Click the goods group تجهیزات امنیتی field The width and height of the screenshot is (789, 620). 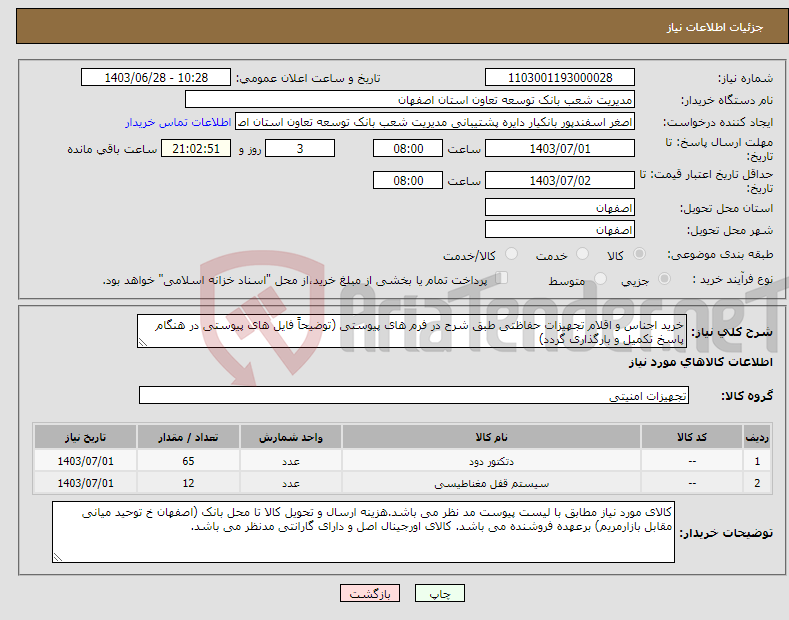(x=414, y=396)
